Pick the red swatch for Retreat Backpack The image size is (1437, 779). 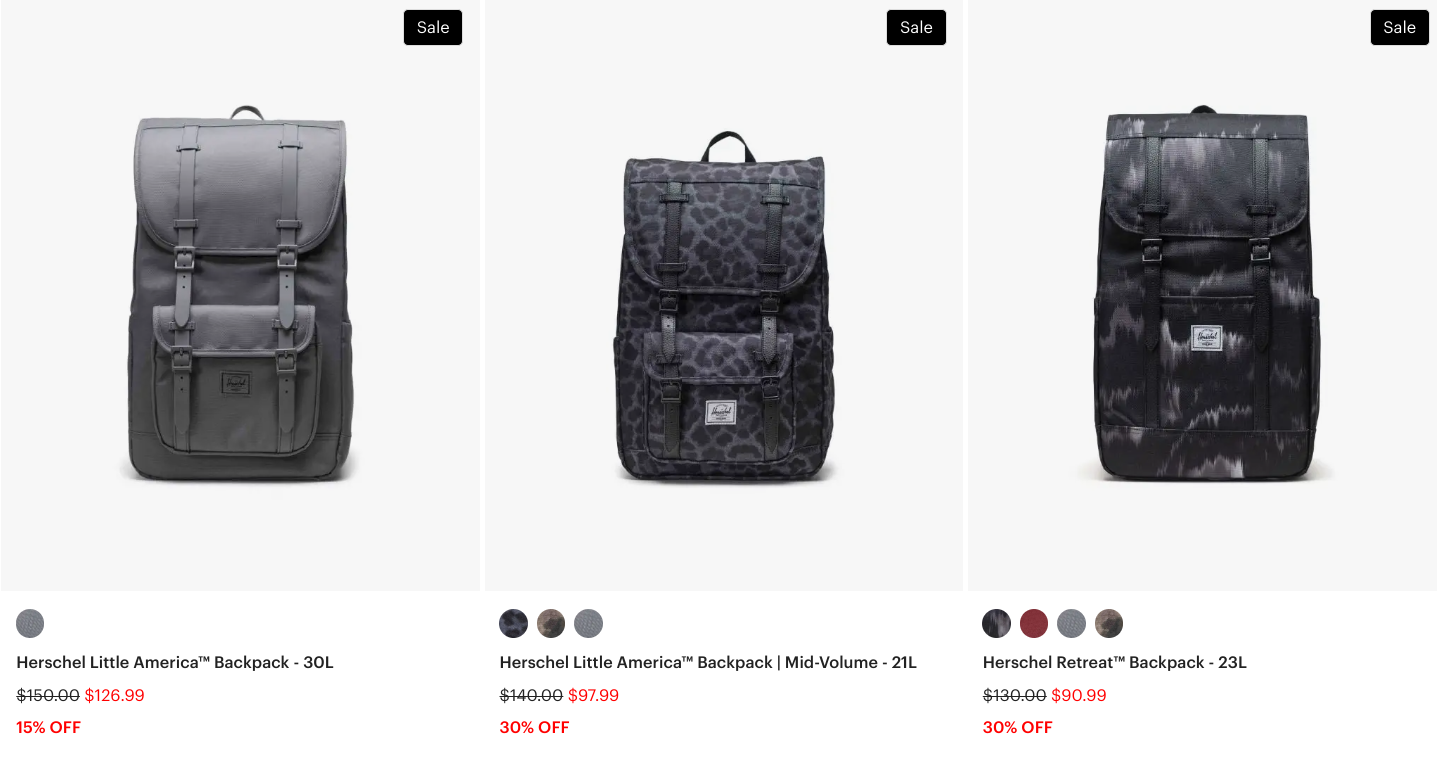coord(1034,624)
